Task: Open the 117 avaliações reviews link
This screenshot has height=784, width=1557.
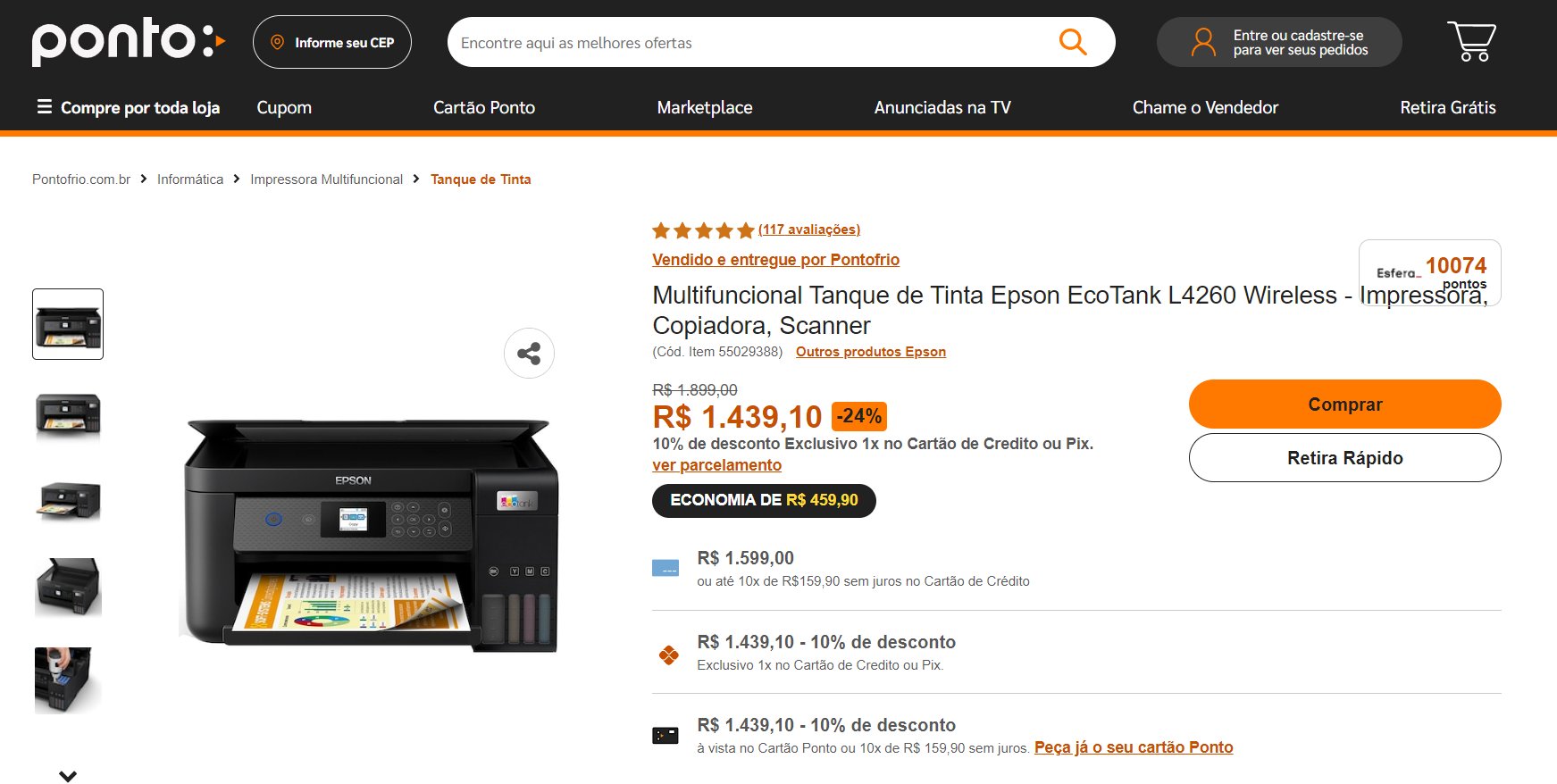Action: [809, 229]
